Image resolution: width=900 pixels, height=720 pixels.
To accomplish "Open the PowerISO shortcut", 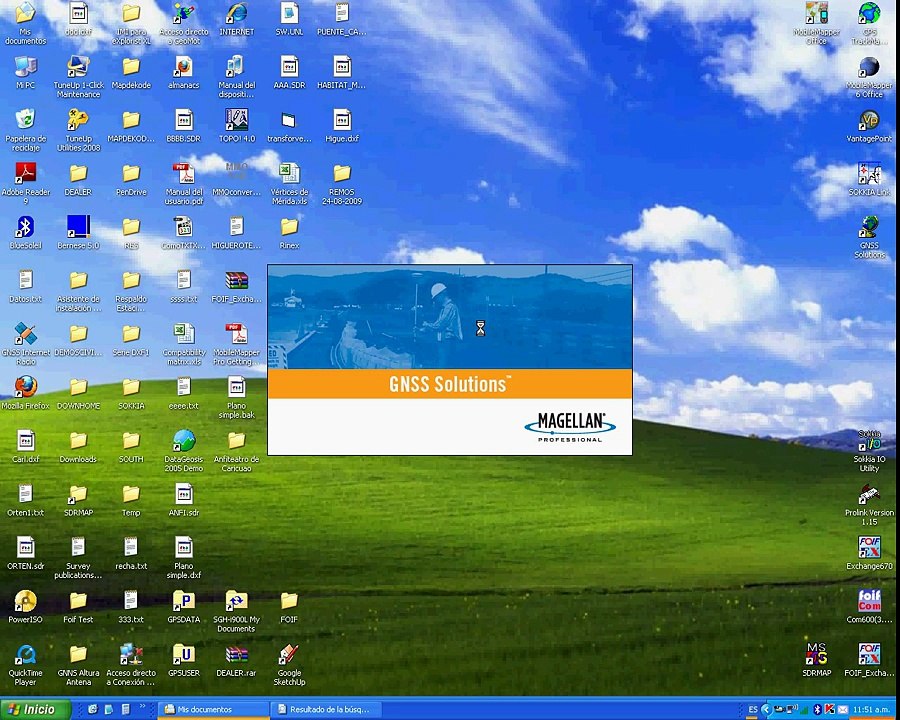I will (25, 601).
